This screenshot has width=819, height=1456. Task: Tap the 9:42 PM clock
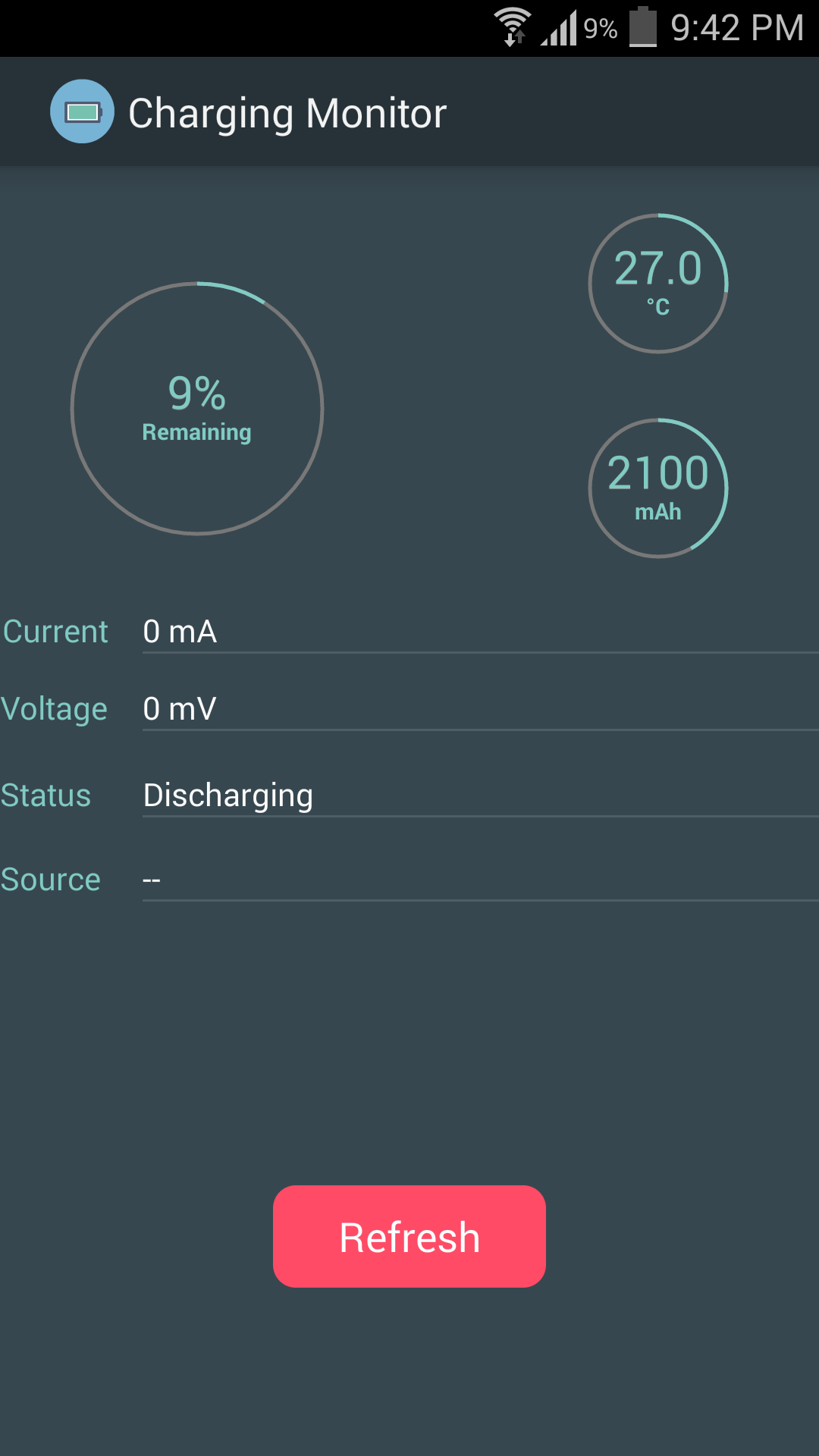[737, 28]
